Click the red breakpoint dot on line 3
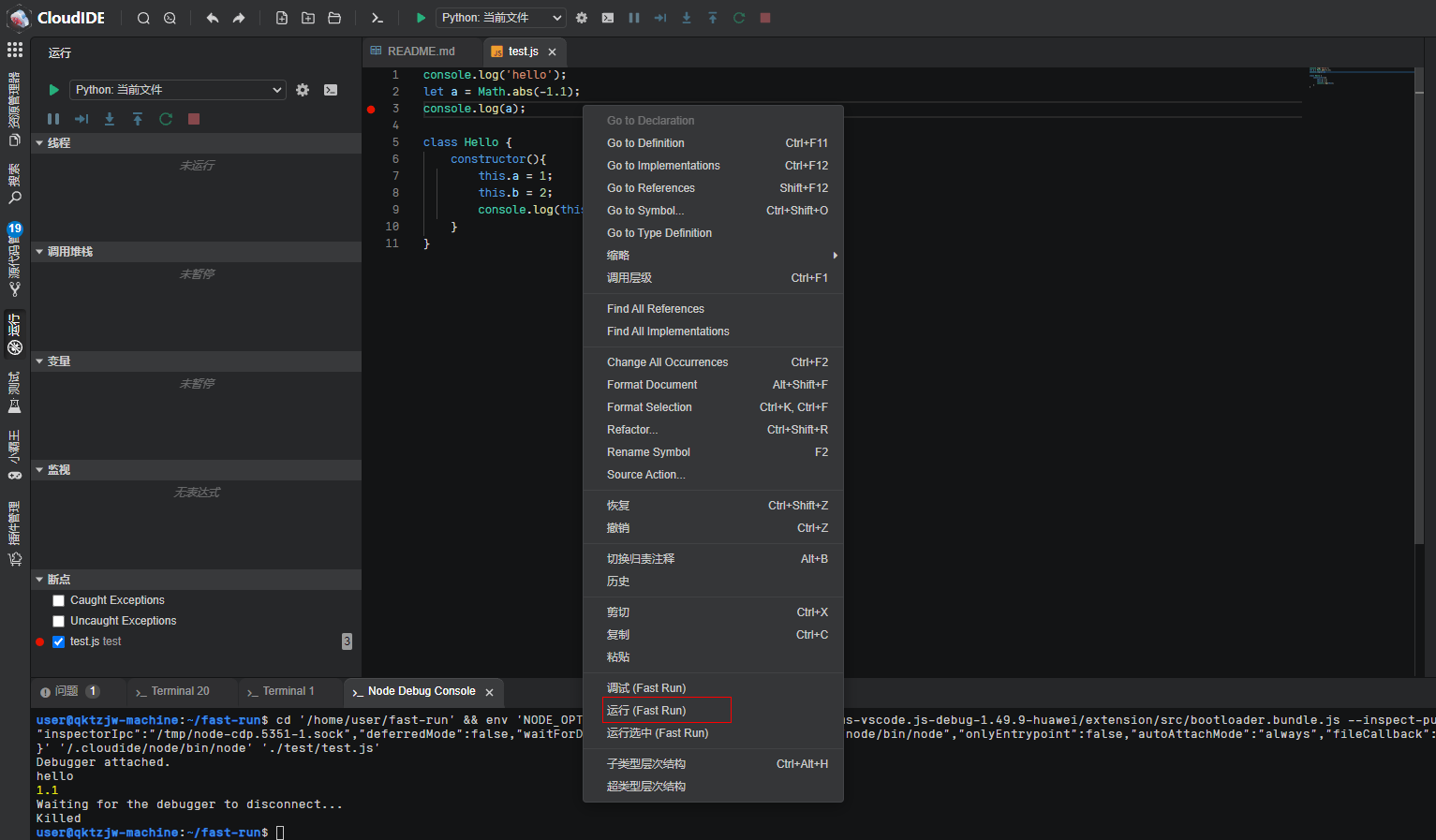 click(x=371, y=110)
